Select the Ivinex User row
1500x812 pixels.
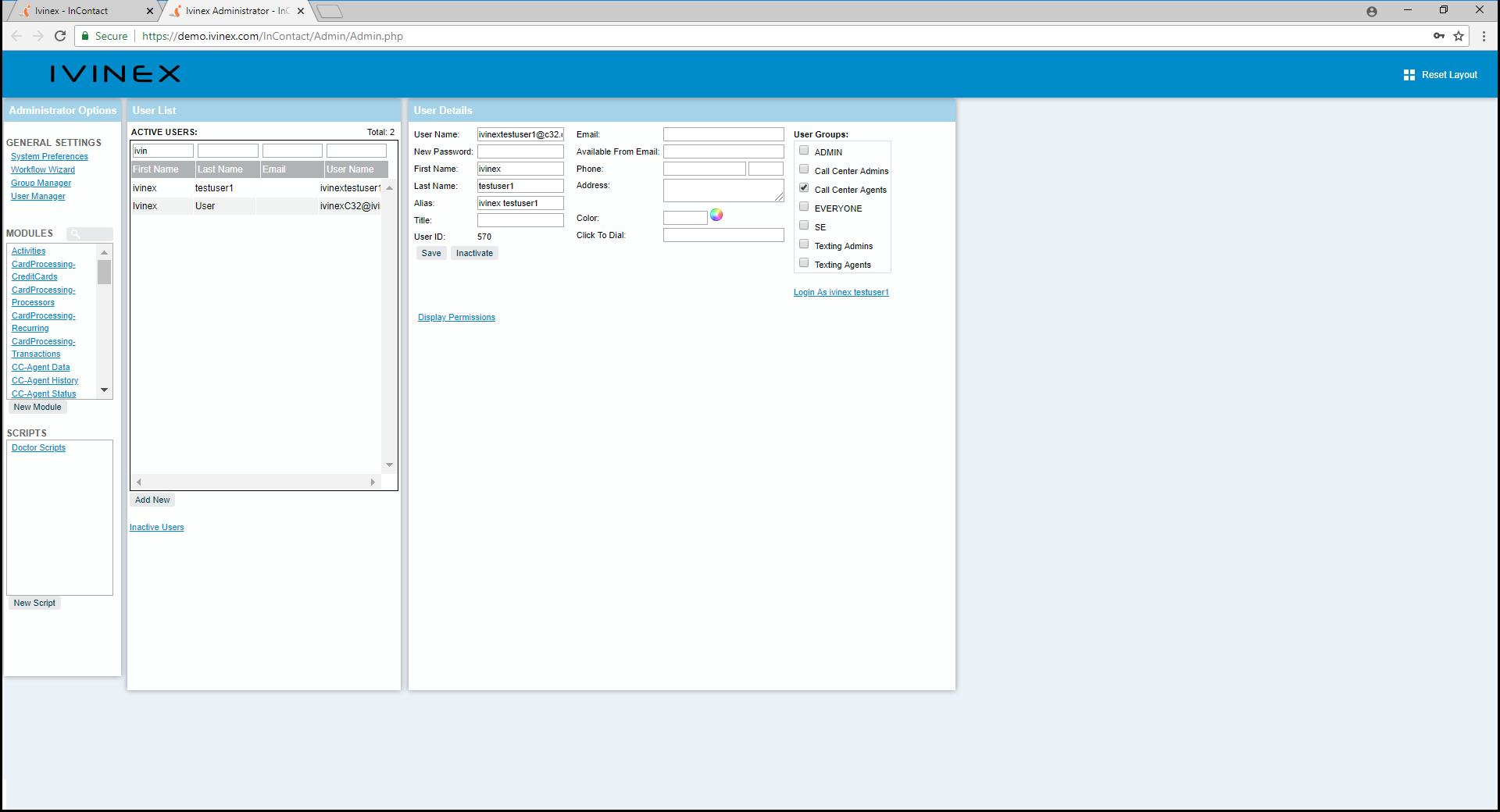256,206
